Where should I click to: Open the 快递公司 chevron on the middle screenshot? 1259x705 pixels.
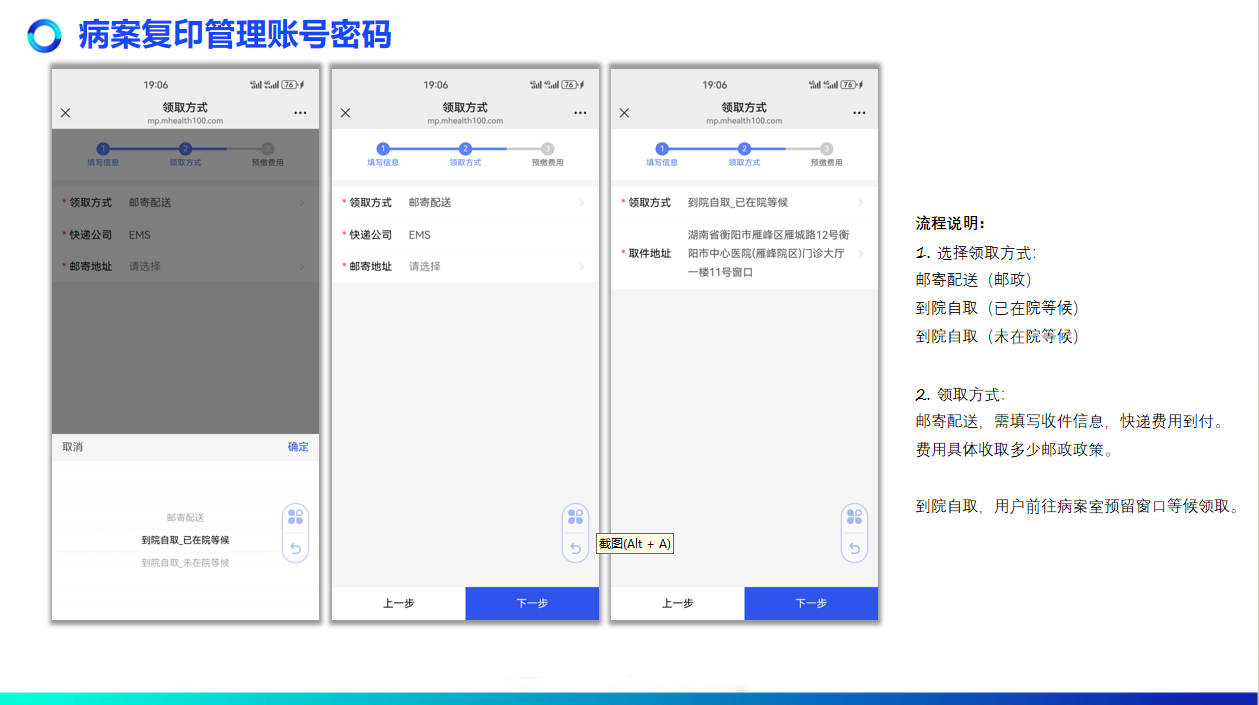click(x=583, y=234)
